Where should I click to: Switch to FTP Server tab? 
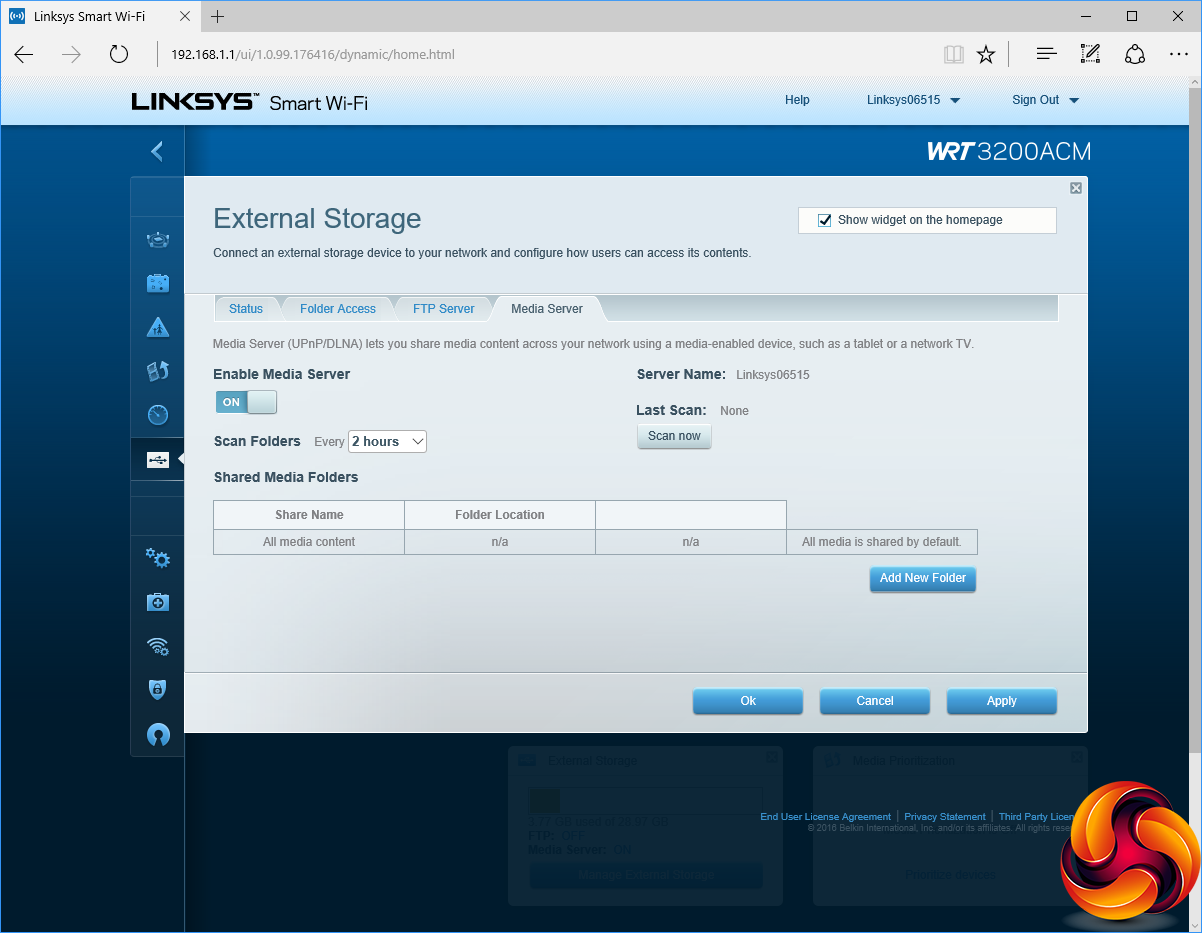click(443, 309)
